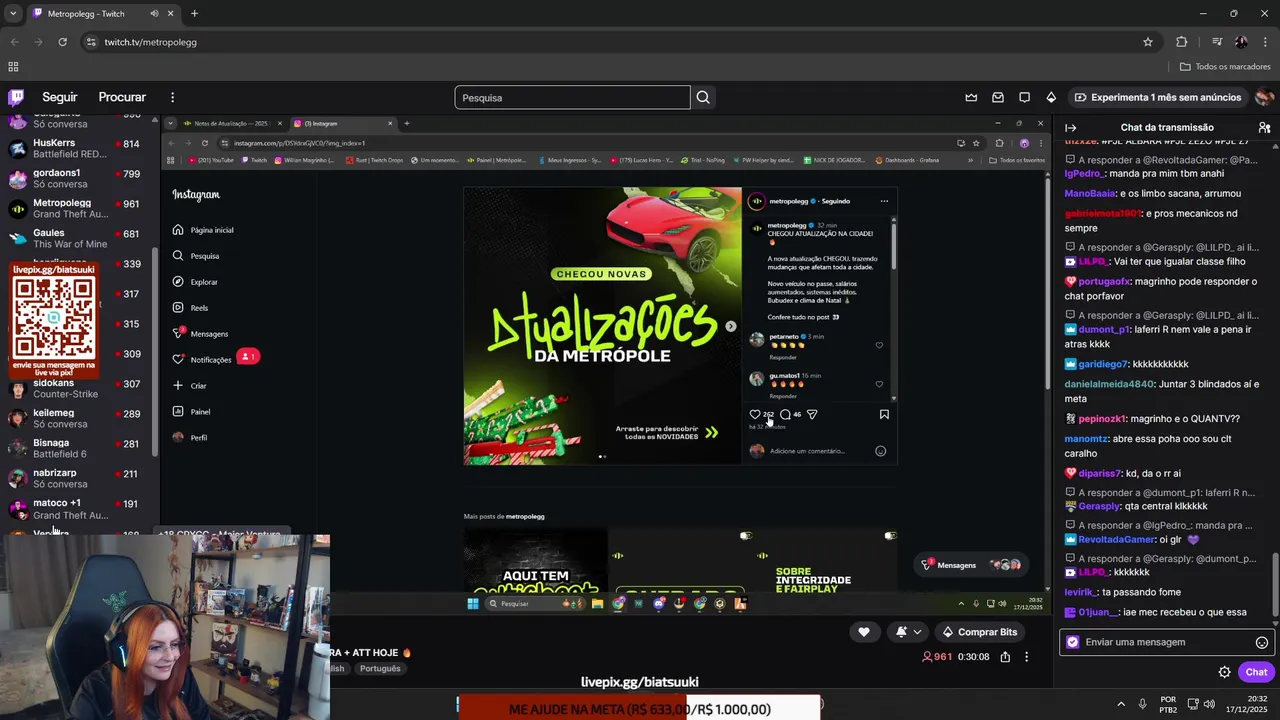
Task: Click inside the Pesquisa search field
Action: pyautogui.click(x=572, y=97)
